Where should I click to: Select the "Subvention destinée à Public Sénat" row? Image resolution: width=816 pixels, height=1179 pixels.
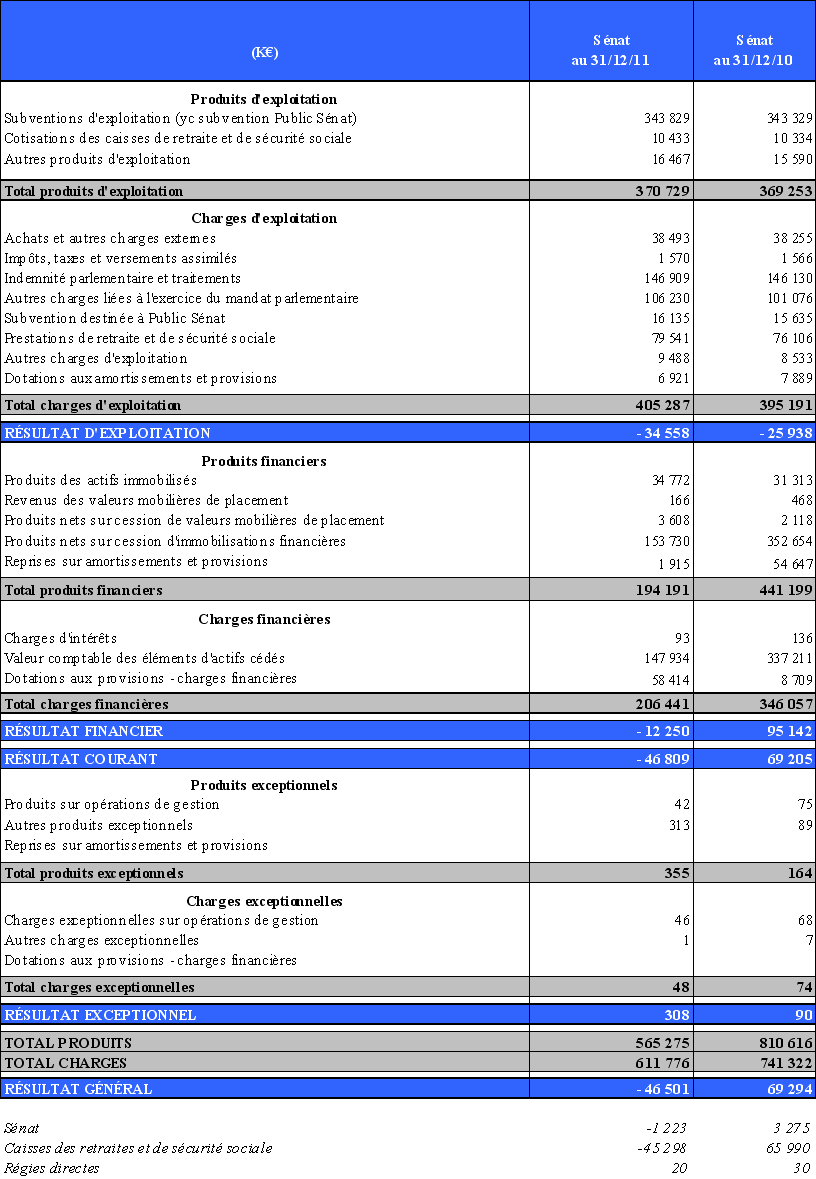[115, 319]
